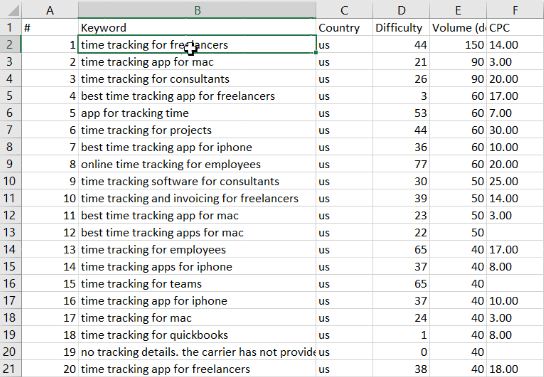Select row 5 header
This screenshot has height=377, width=544.
[x=10, y=96]
